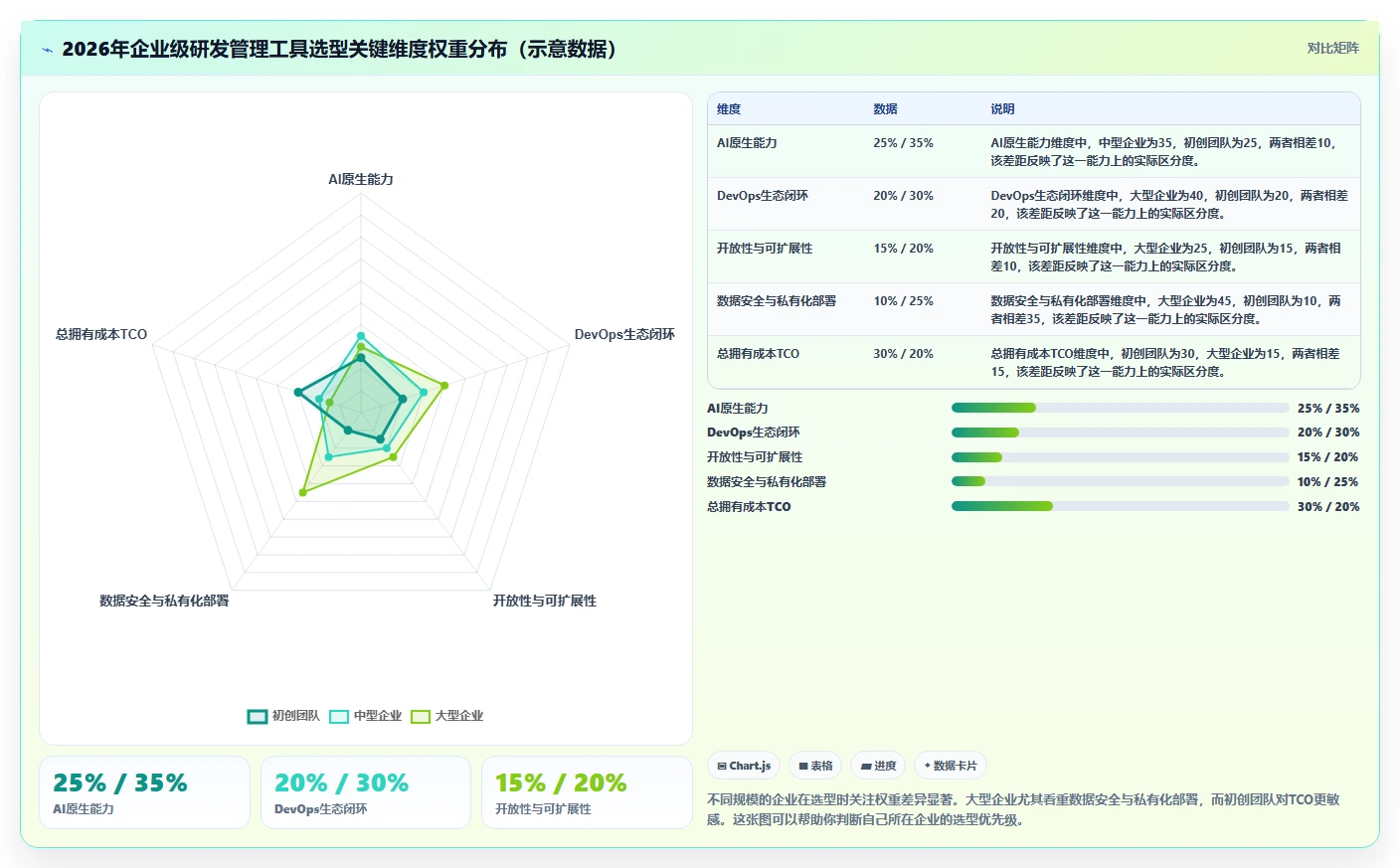
Task: Click the radar axis label 总拥有成本TCO
Action: (101, 334)
